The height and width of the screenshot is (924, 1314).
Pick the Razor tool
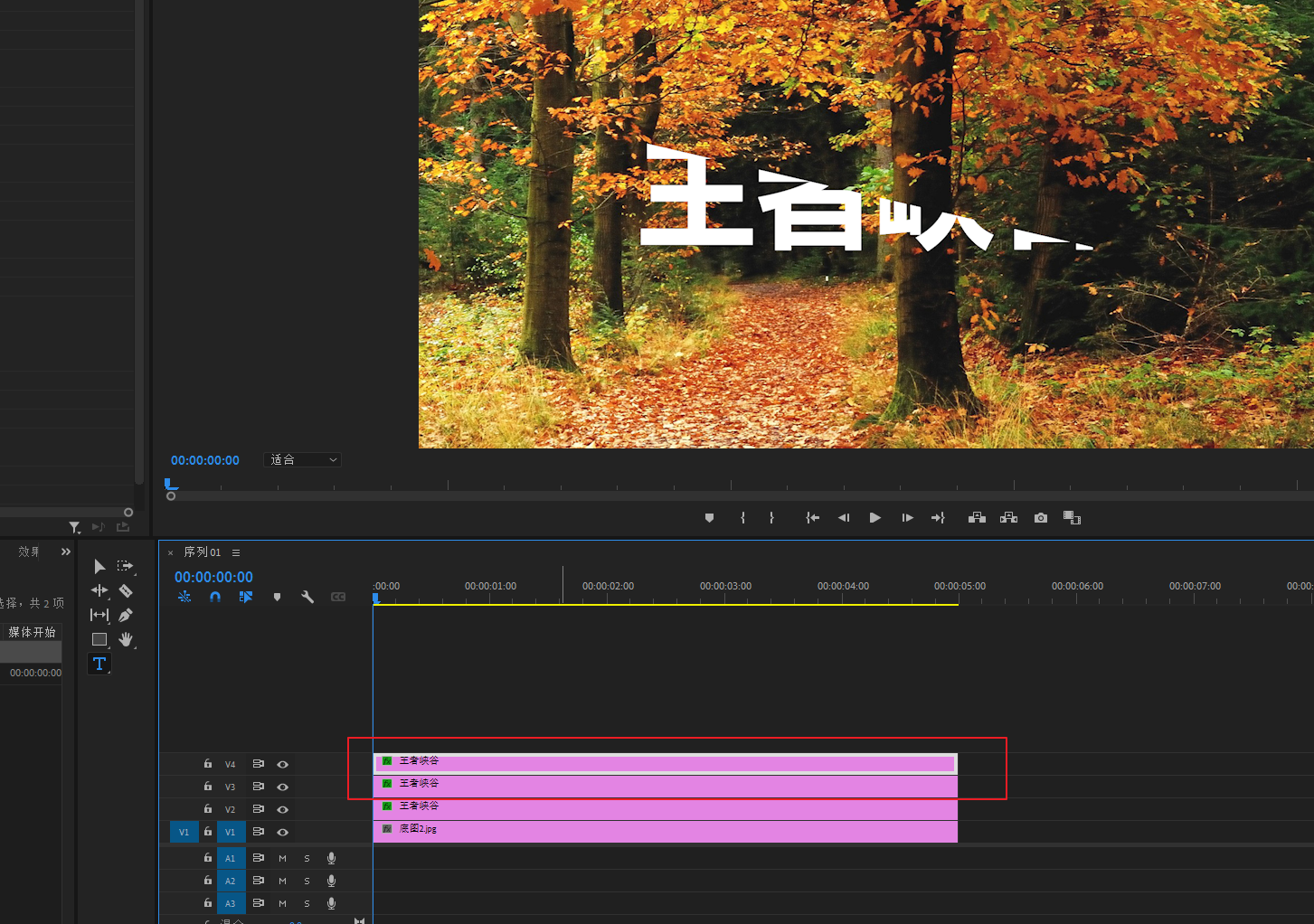pos(126,590)
